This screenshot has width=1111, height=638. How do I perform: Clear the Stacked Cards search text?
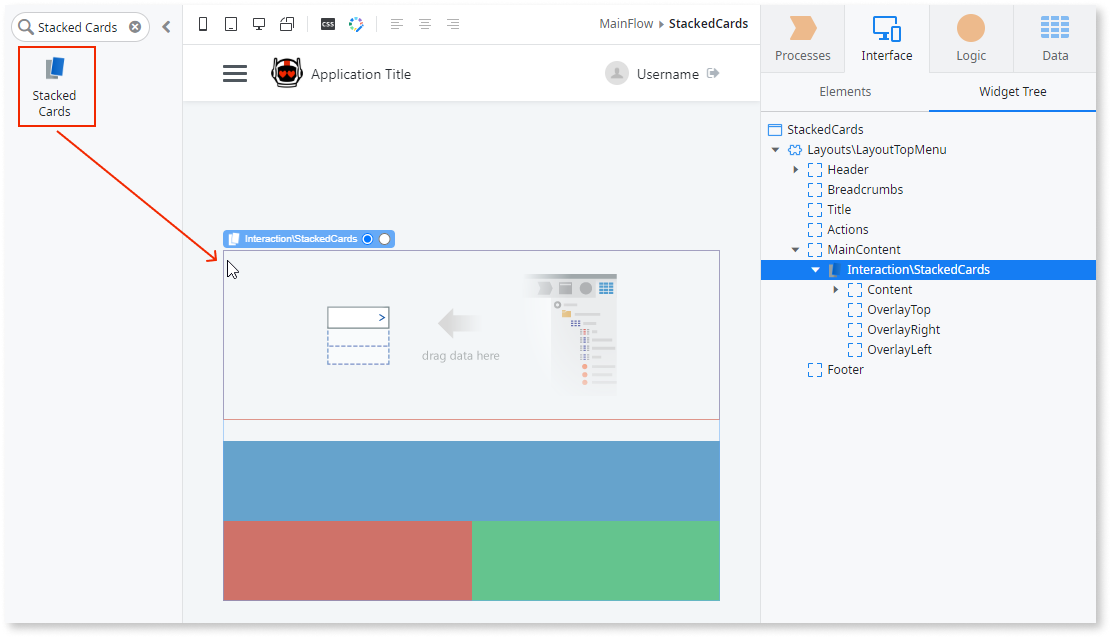click(135, 27)
